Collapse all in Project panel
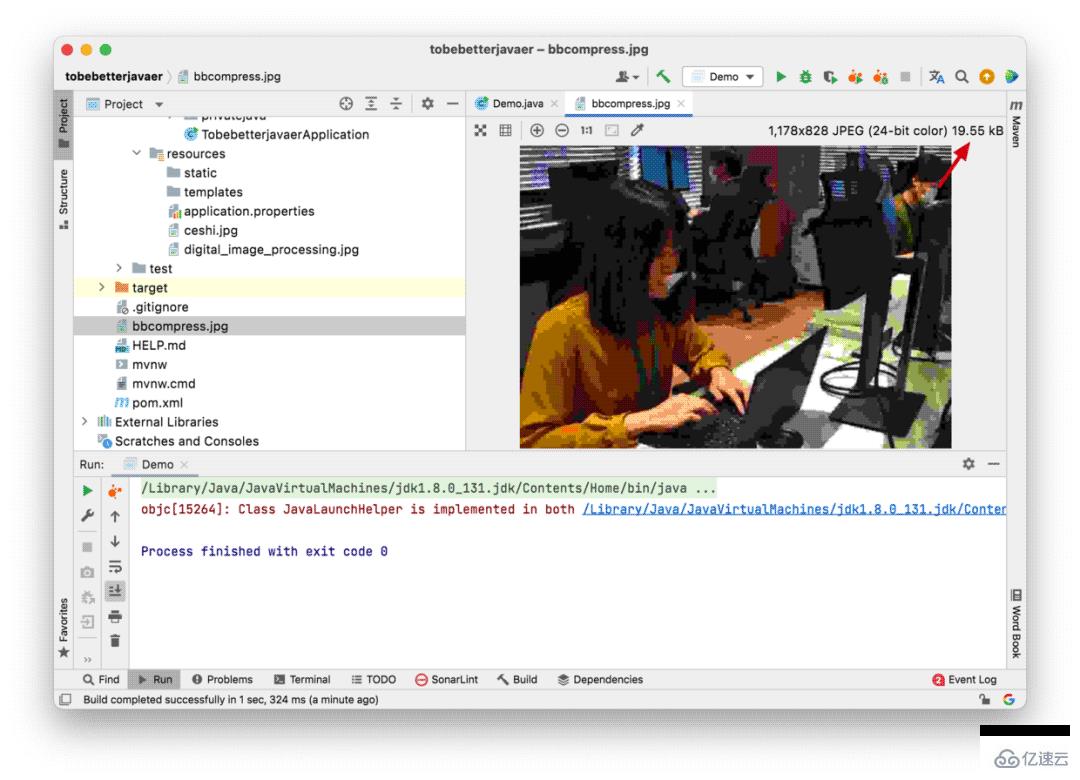The width and height of the screenshot is (1080, 780). click(x=396, y=103)
